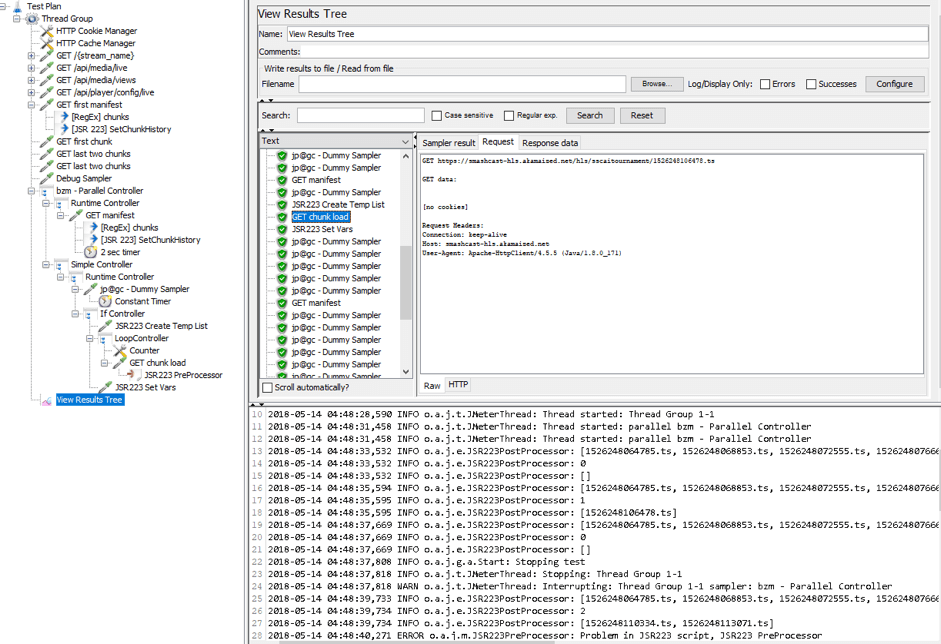This screenshot has height=644, width=941.
Task: Click pre-processor icon of JSR223 PreProcessor
Action: (133, 375)
